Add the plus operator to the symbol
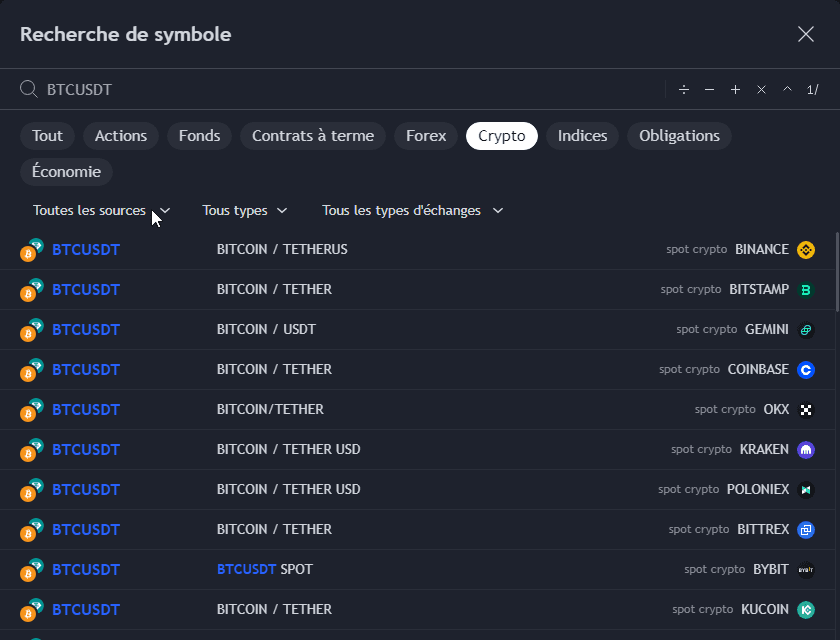 tap(735, 90)
